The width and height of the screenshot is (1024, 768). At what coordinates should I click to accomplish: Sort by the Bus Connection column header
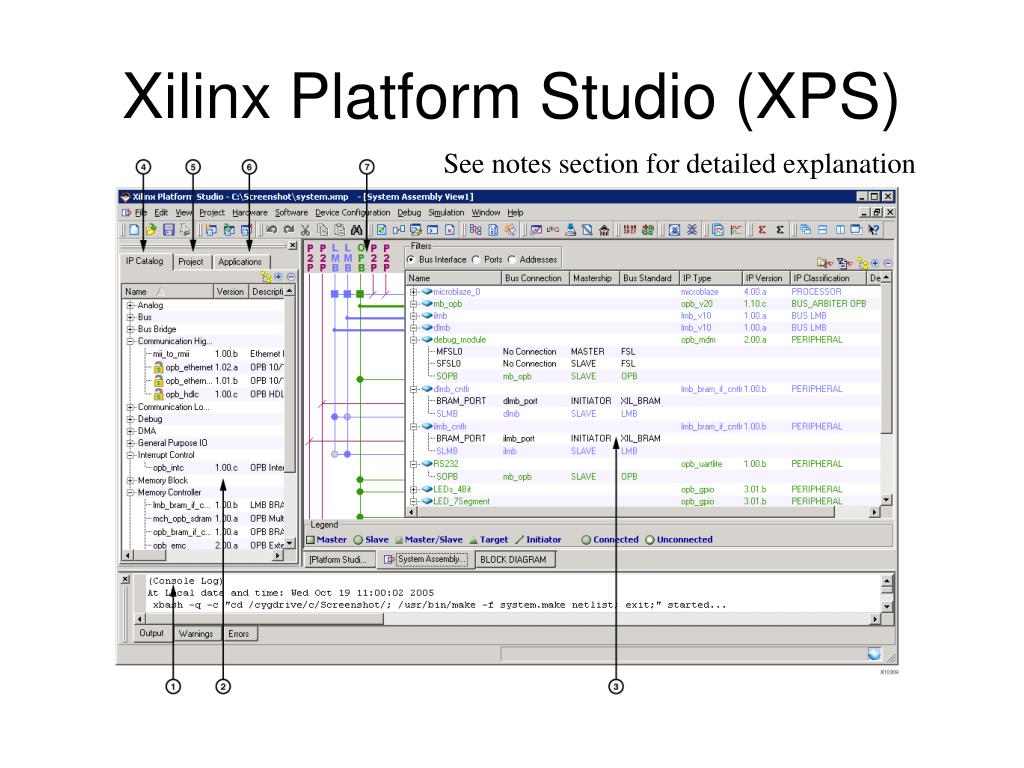click(x=534, y=278)
